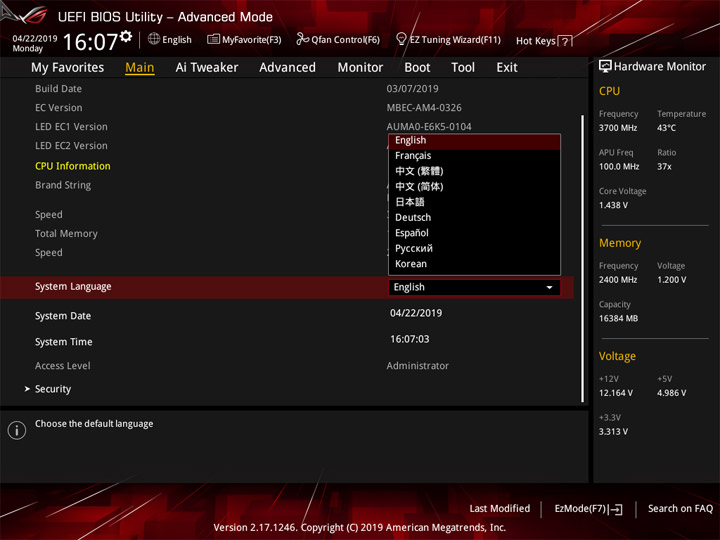Click the Administrator access level value
This screenshot has width=720, height=540.
point(417,366)
